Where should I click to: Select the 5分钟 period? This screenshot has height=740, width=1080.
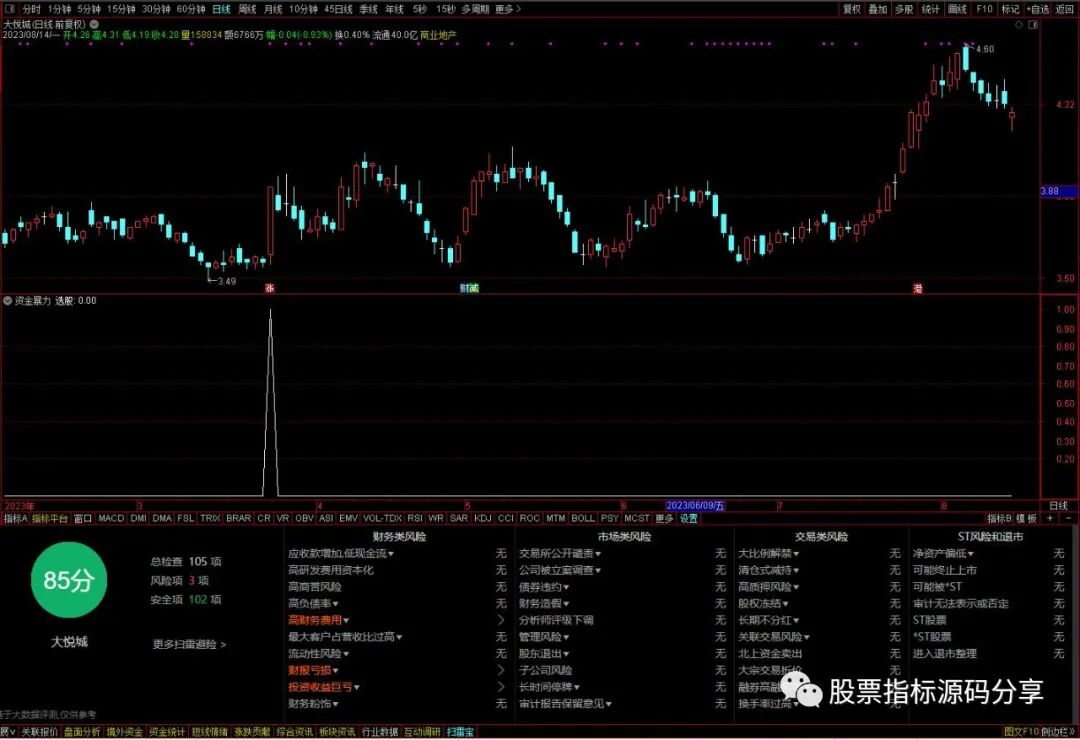pyautogui.click(x=89, y=9)
